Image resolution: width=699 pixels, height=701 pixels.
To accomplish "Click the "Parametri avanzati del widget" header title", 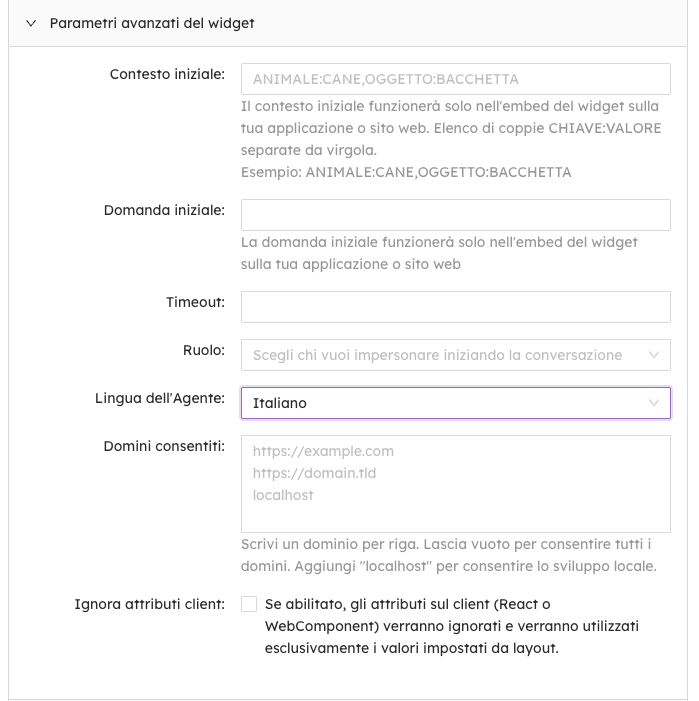I will (x=151, y=23).
